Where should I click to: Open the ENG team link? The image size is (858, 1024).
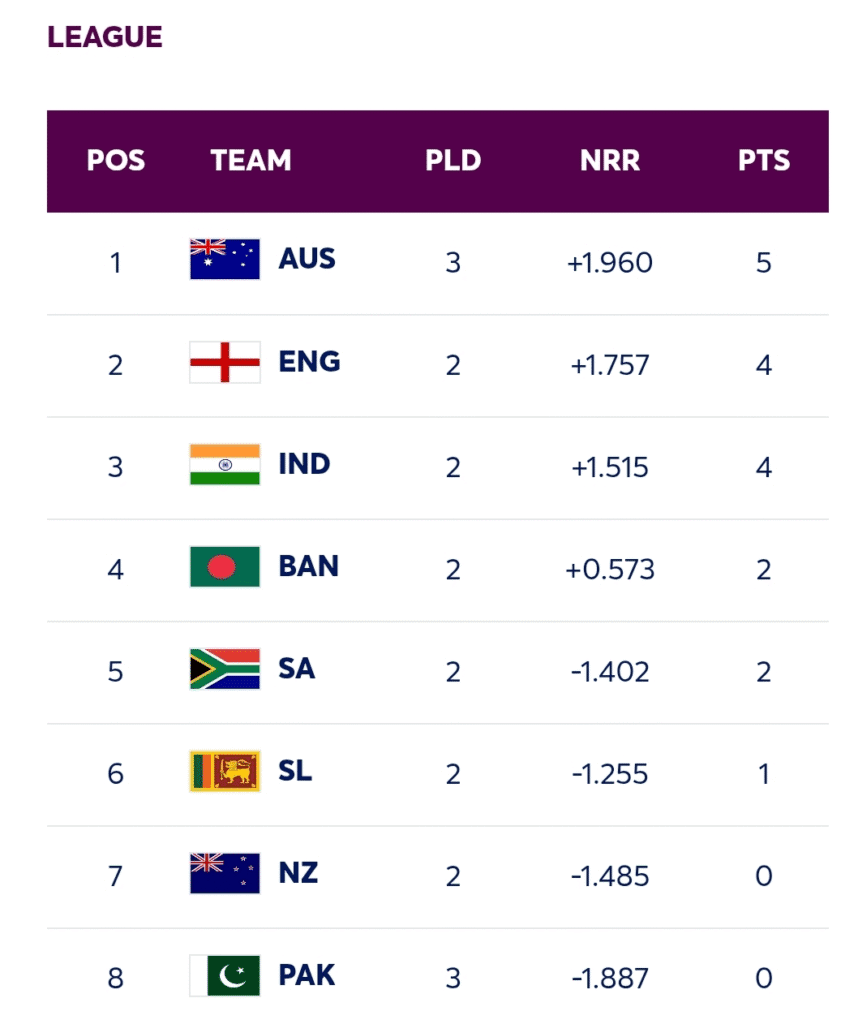click(309, 362)
